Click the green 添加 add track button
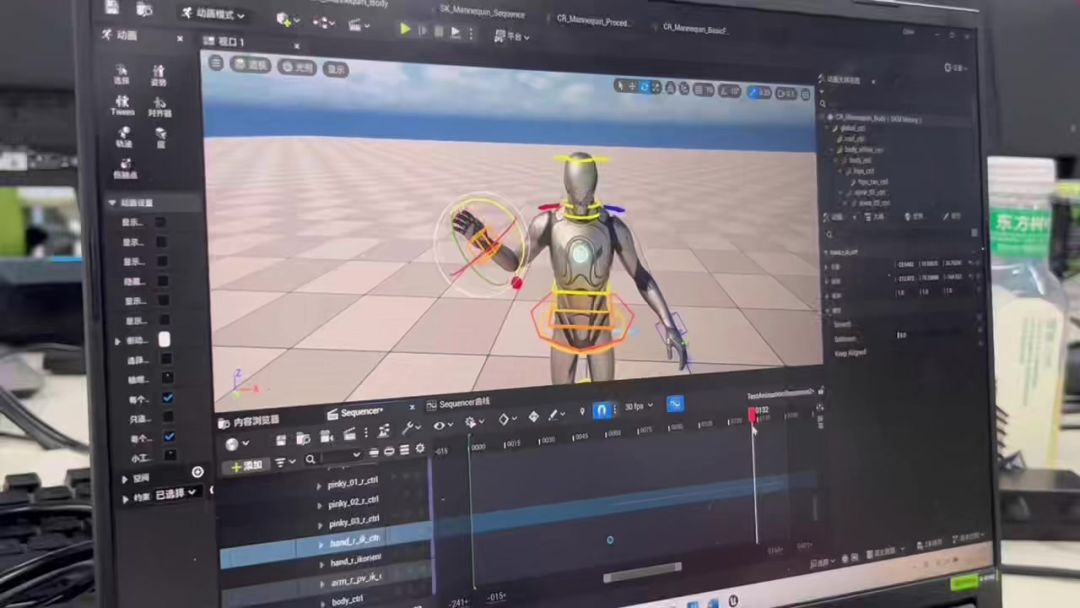The height and width of the screenshot is (608, 1080). coord(246,466)
